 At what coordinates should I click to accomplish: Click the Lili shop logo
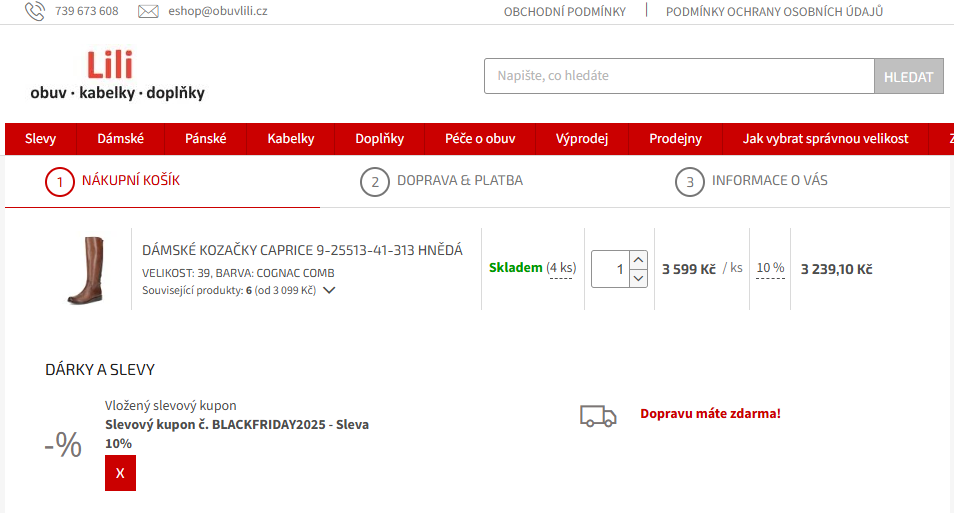117,76
